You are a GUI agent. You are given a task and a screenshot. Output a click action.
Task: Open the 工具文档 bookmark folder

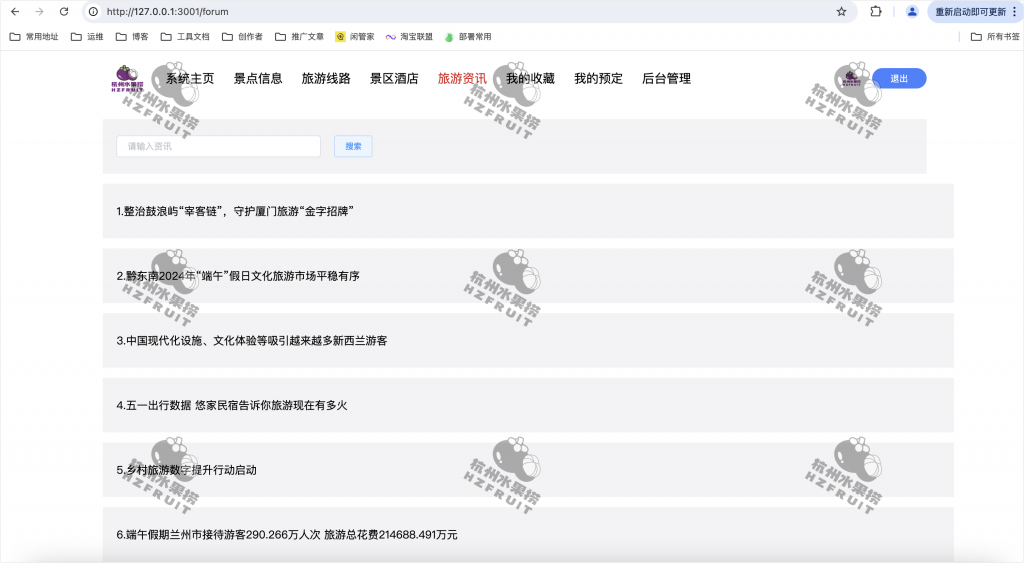point(185,37)
